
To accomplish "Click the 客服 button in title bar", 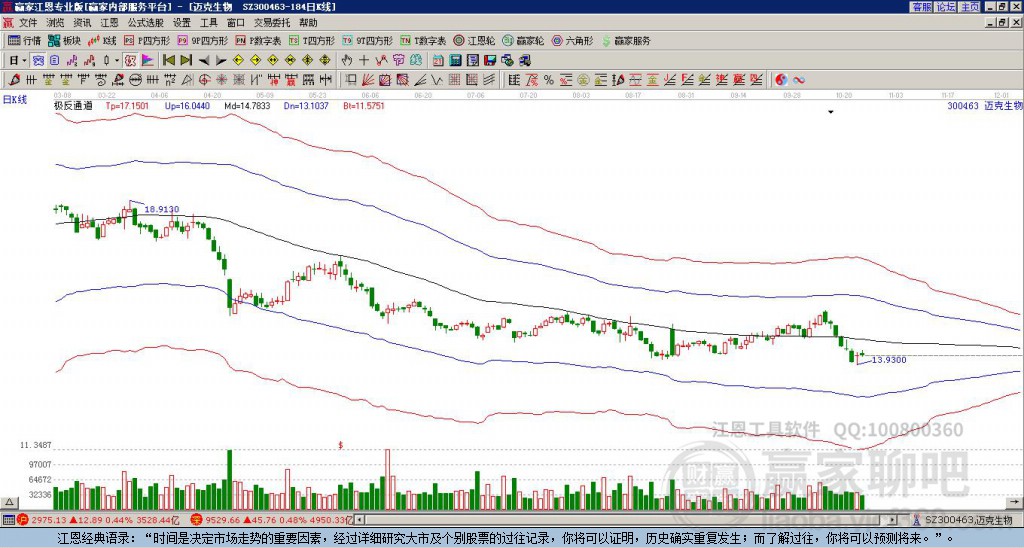I will tap(921, 7).
